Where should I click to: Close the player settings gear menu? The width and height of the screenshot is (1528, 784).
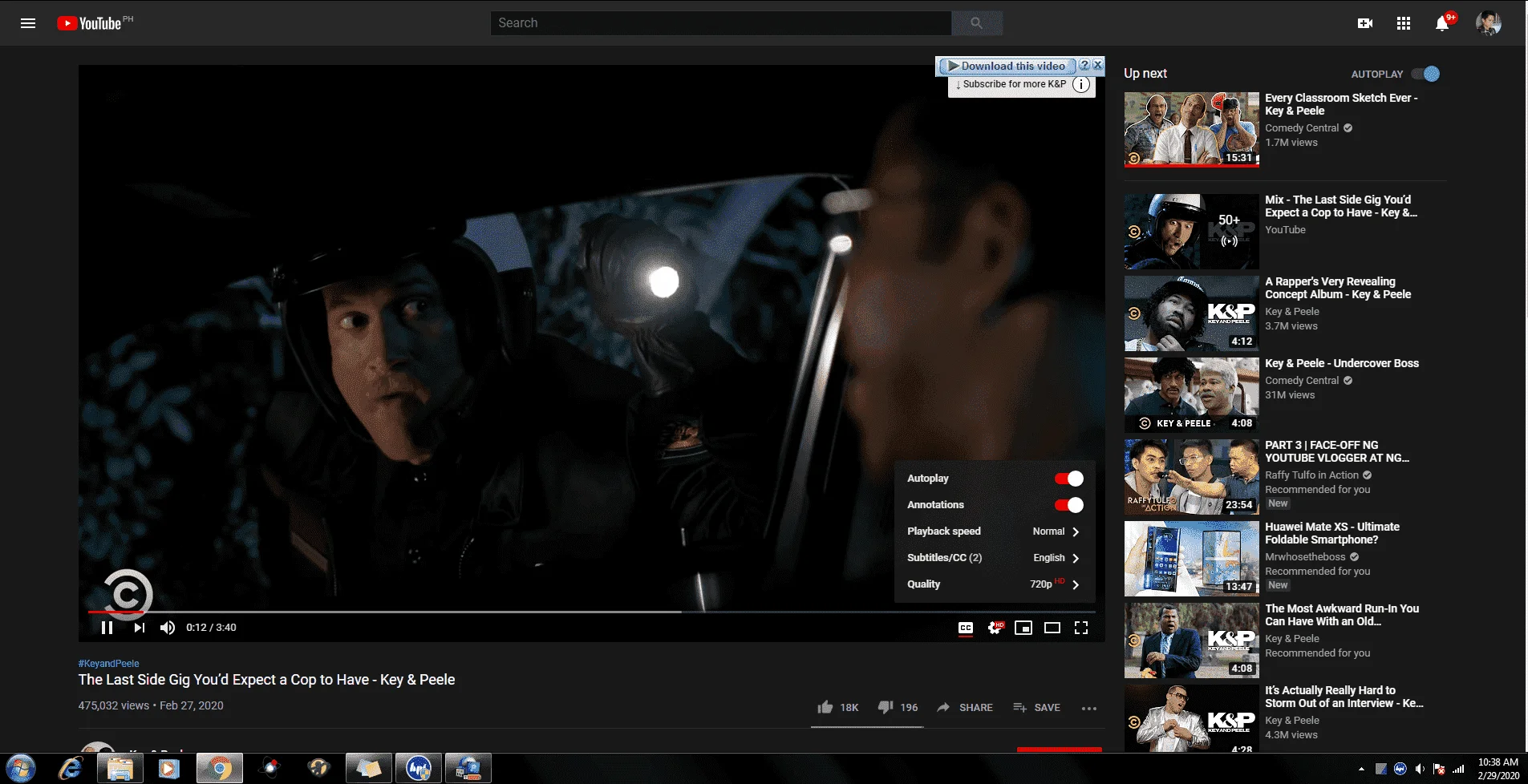[x=995, y=628]
